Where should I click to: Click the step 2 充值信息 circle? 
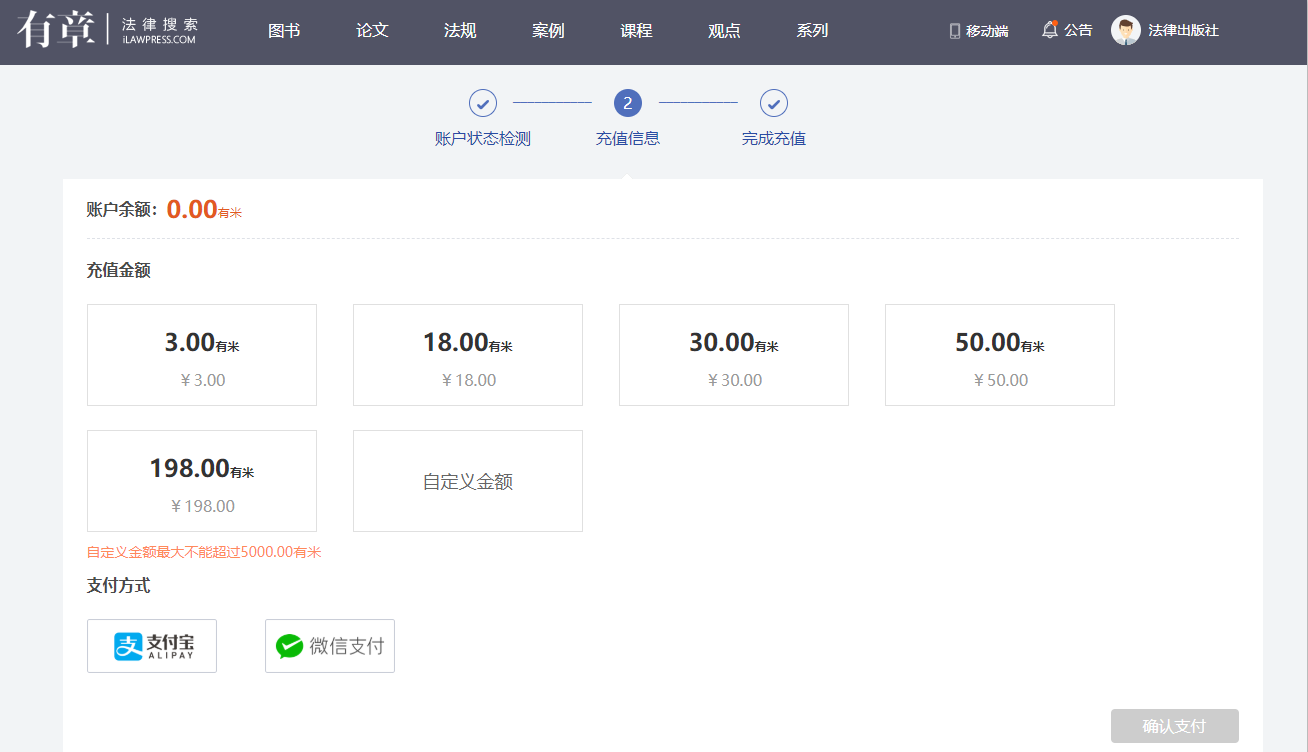[x=628, y=103]
